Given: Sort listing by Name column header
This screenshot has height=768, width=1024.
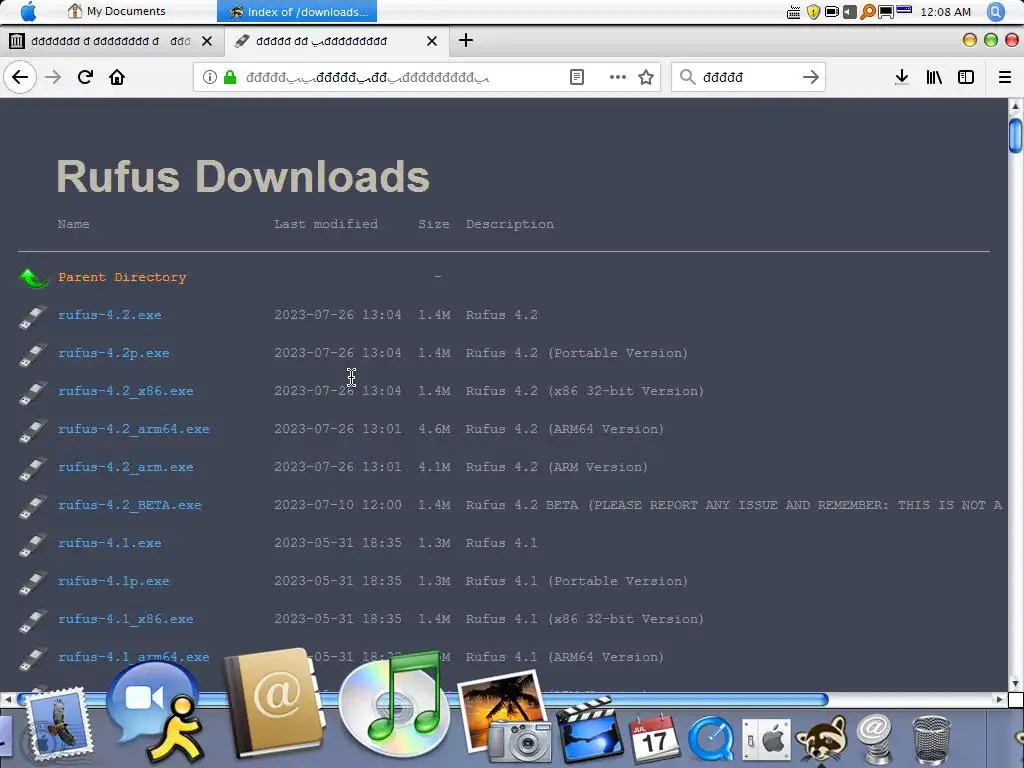Looking at the screenshot, I should (73, 224).
